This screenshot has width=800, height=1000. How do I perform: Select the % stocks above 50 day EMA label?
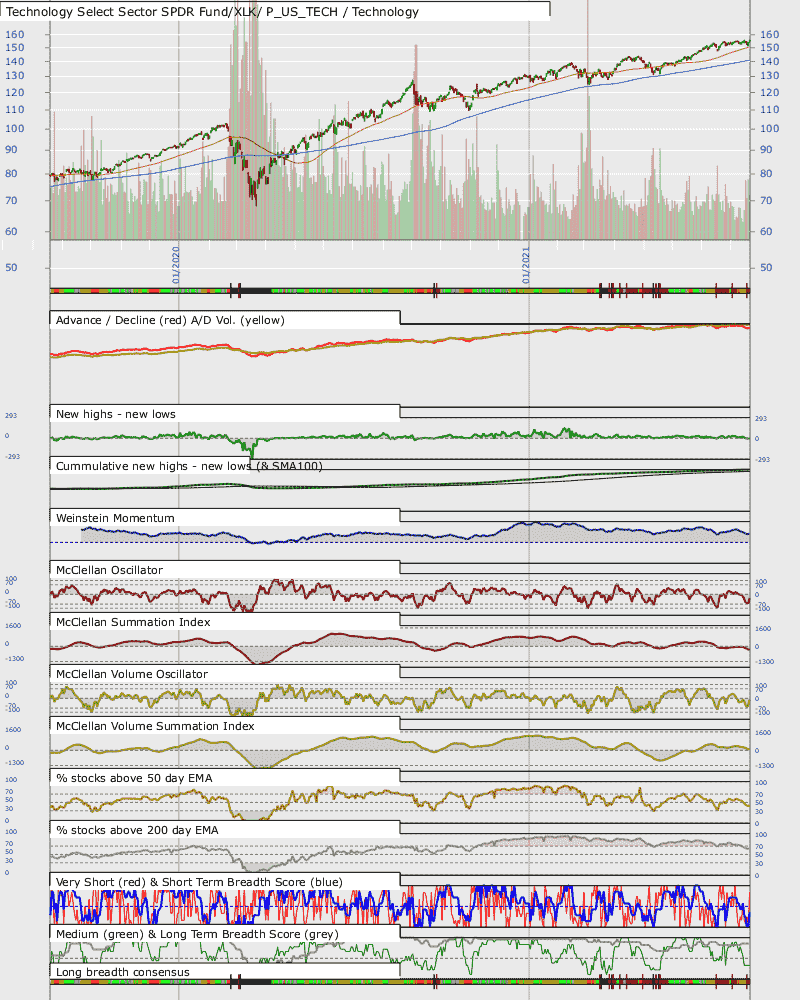(134, 778)
